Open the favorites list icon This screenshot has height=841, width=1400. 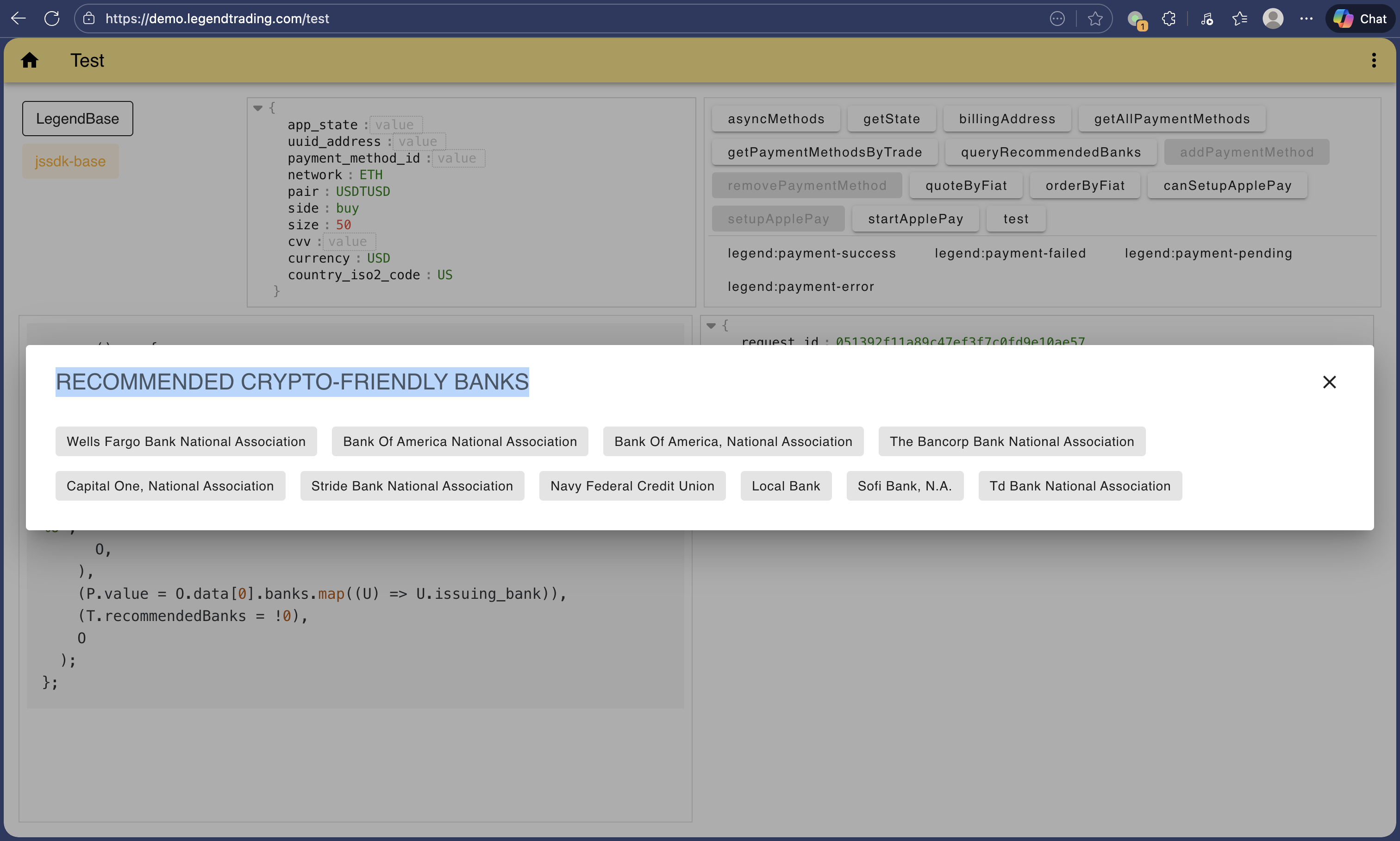(x=1240, y=19)
